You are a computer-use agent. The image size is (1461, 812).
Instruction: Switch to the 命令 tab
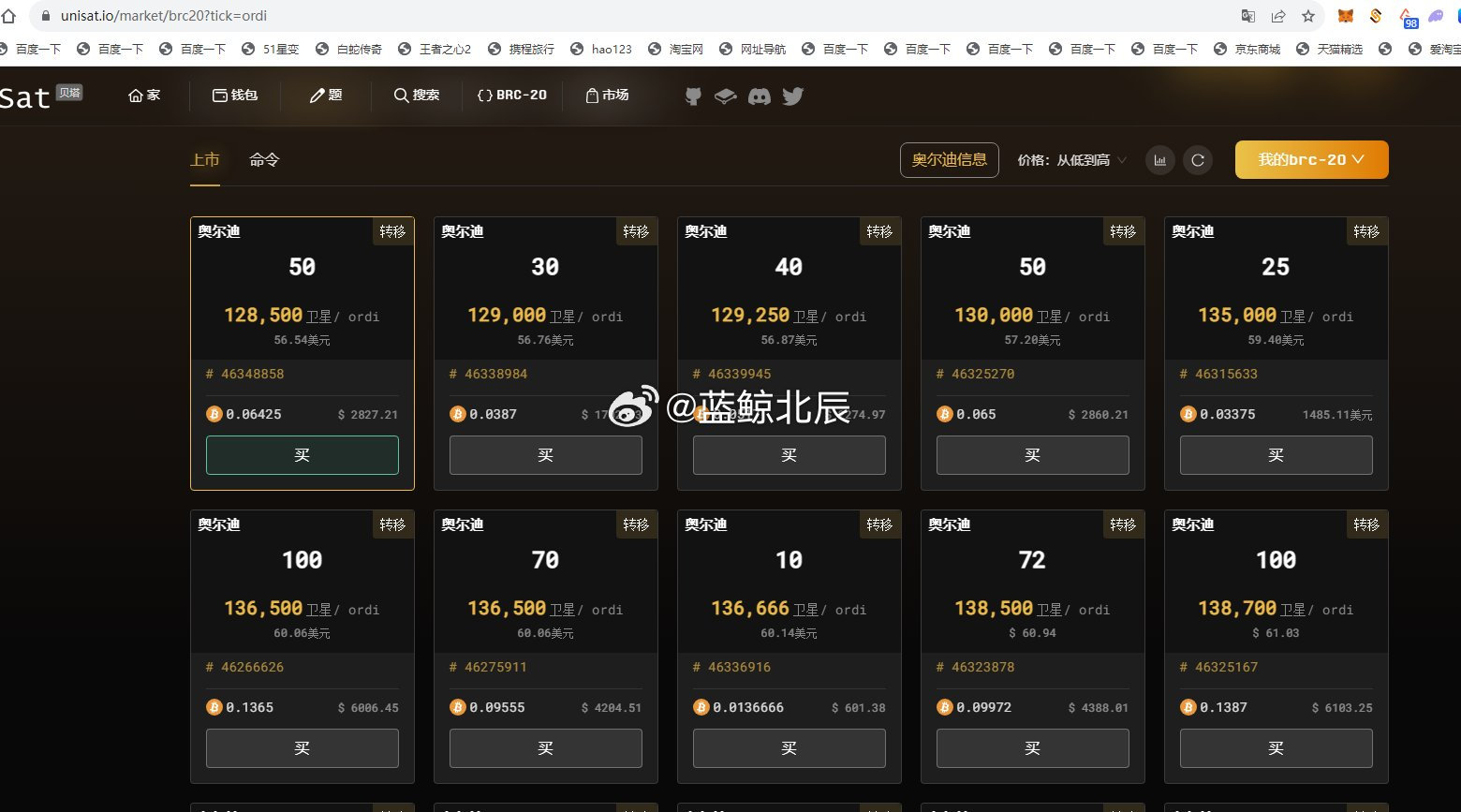pyautogui.click(x=264, y=159)
